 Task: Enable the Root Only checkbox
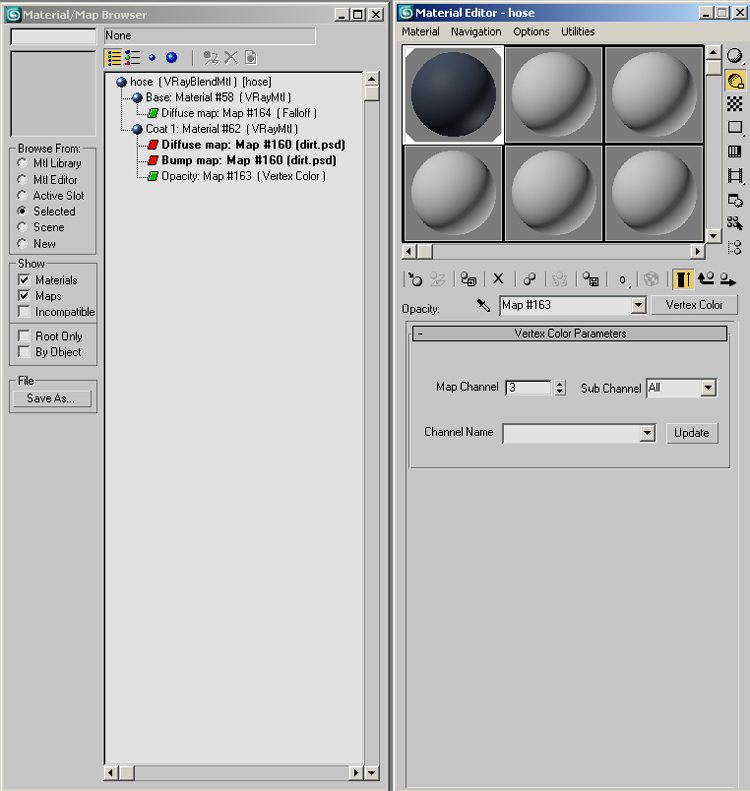[x=25, y=336]
